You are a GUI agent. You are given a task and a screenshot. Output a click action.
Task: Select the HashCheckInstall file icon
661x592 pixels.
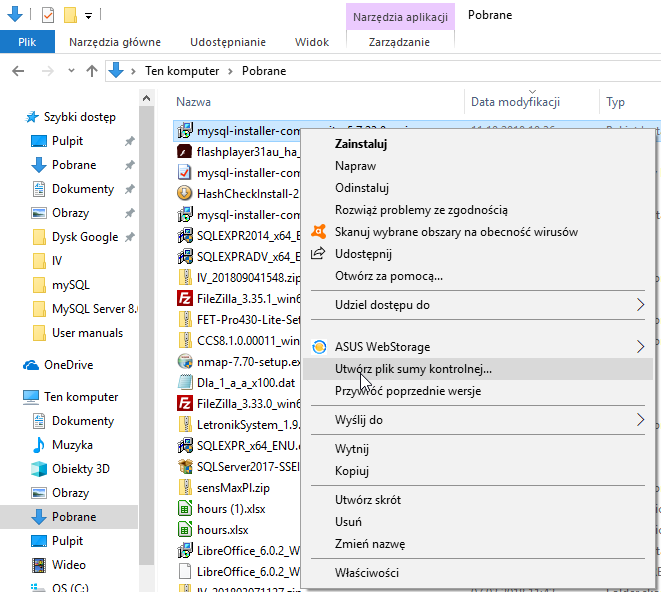pyautogui.click(x=185, y=194)
